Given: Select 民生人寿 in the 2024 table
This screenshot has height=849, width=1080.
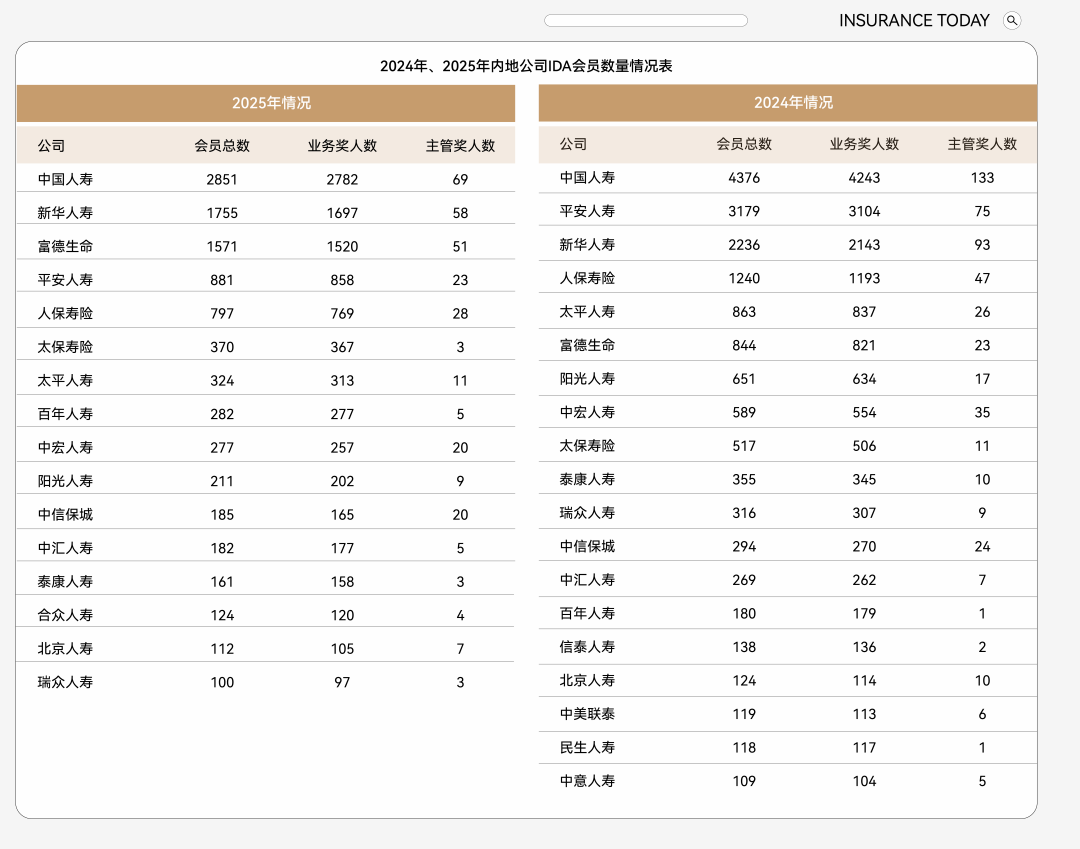Looking at the screenshot, I should click(588, 748).
